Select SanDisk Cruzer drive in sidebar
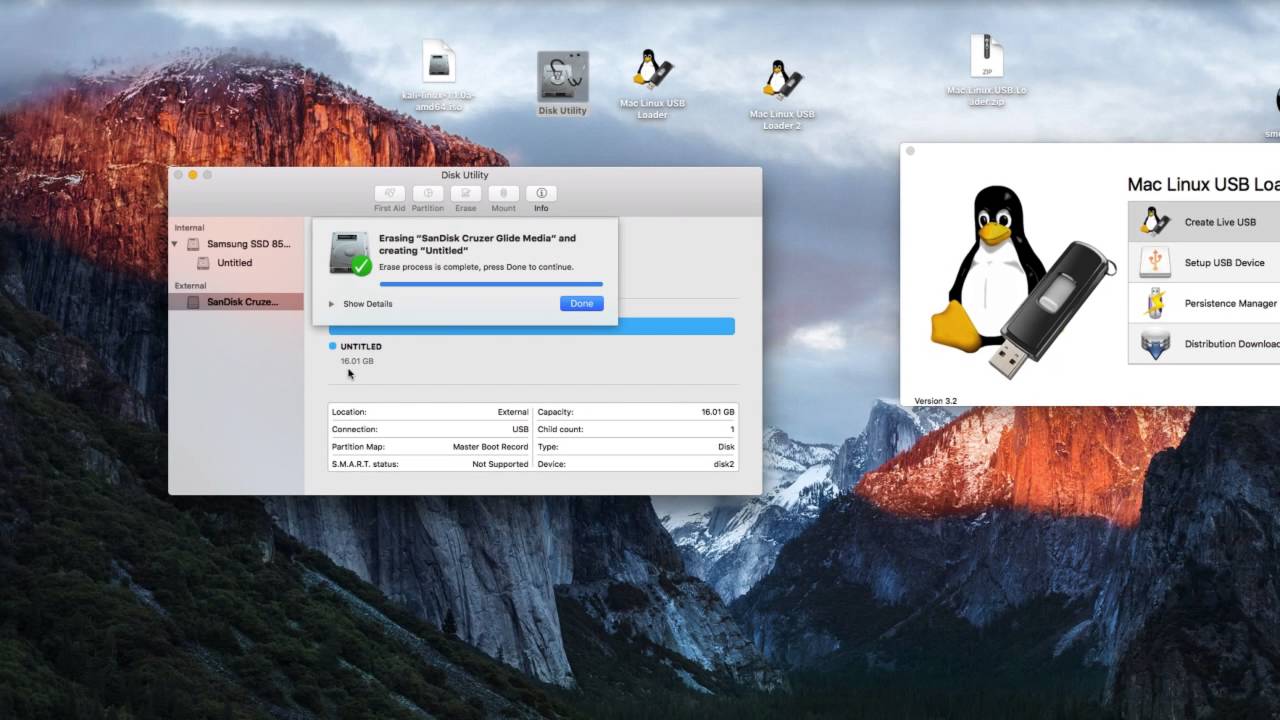The width and height of the screenshot is (1280, 720). [x=236, y=302]
